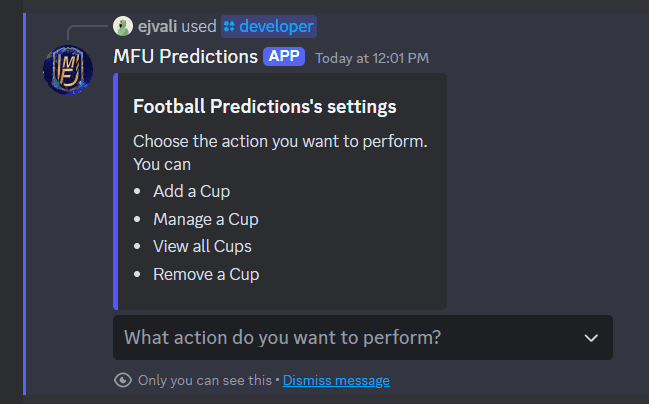Click 'Choose the action you want to perform' text
649x404 pixels.
pyautogui.click(x=280, y=142)
